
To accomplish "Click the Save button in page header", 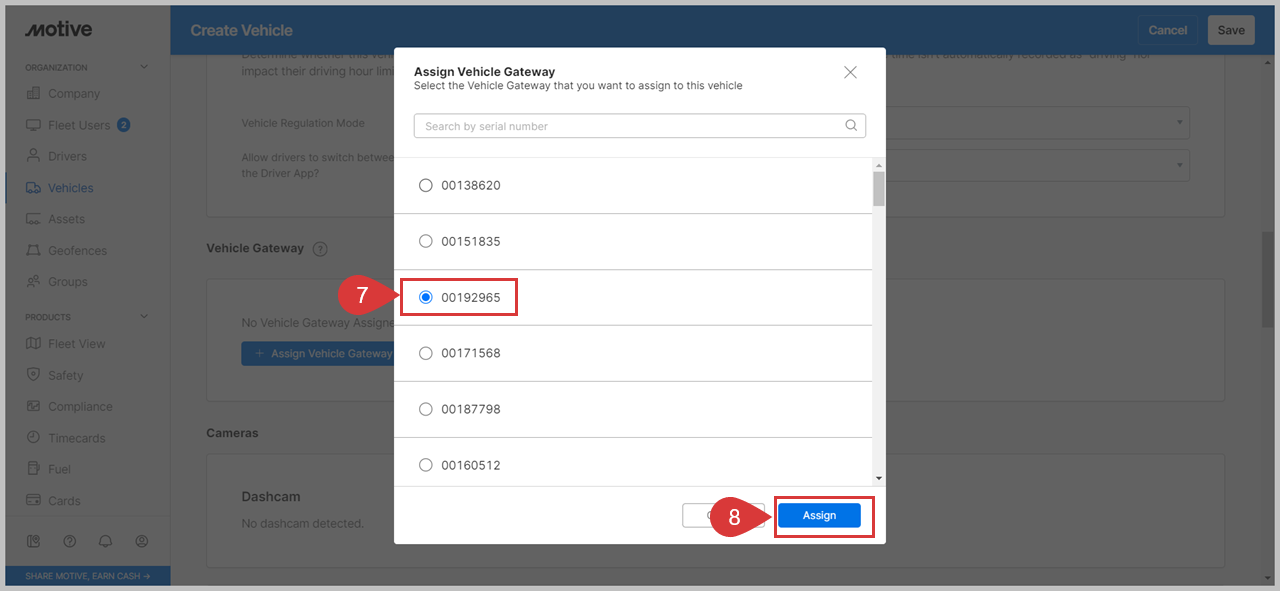I will (x=1231, y=30).
